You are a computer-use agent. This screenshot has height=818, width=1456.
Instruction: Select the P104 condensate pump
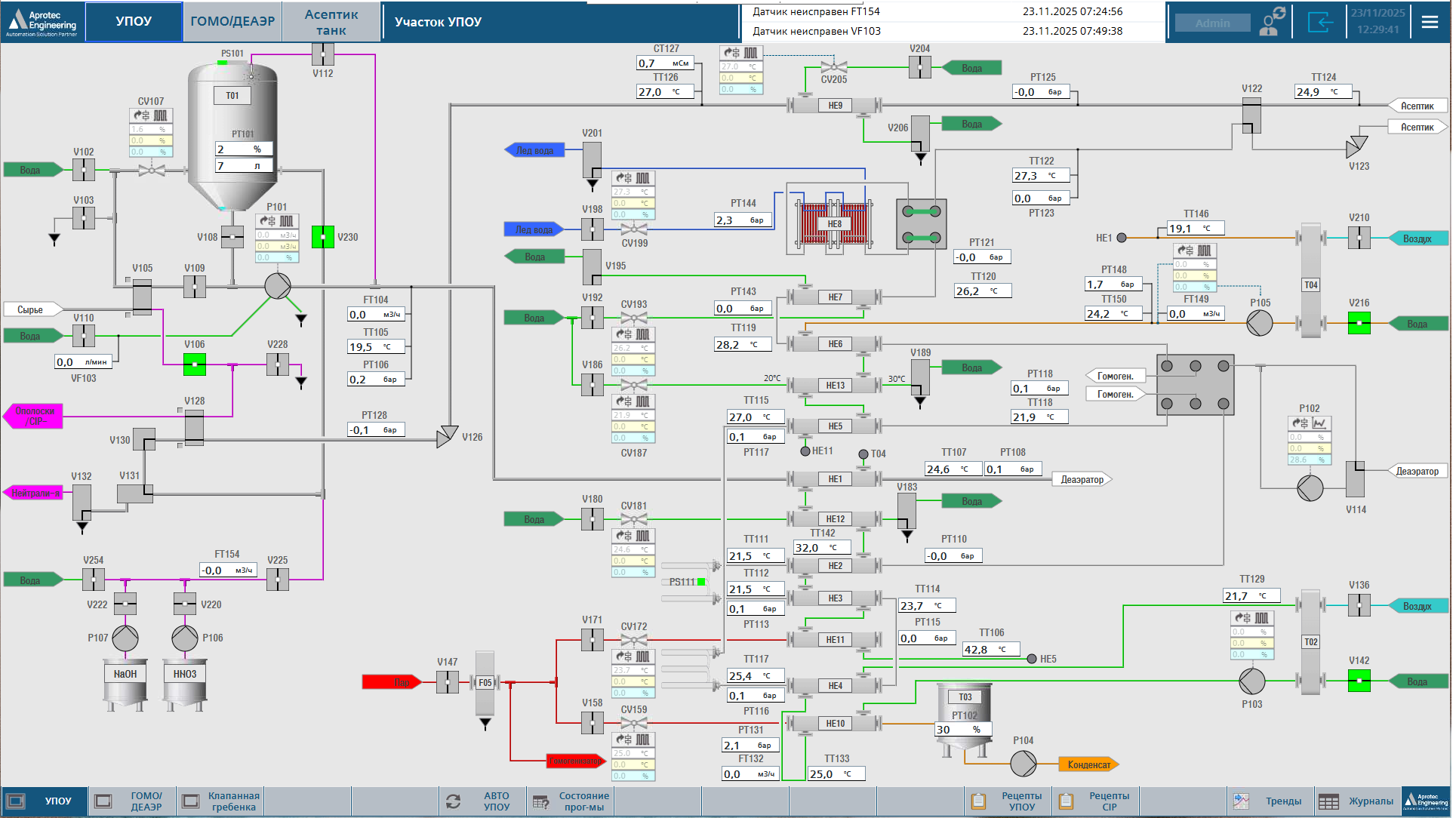[1023, 763]
